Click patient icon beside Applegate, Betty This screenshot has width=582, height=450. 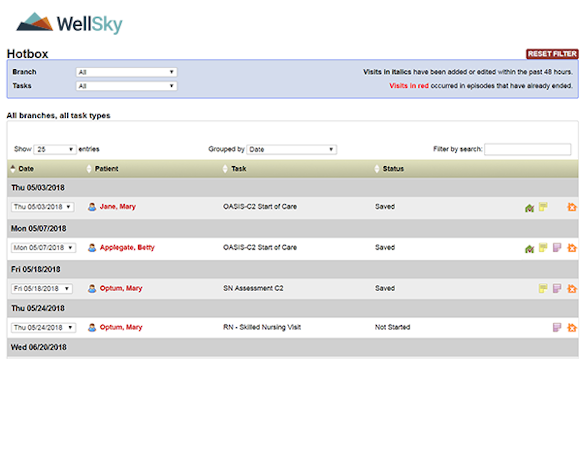tap(92, 248)
